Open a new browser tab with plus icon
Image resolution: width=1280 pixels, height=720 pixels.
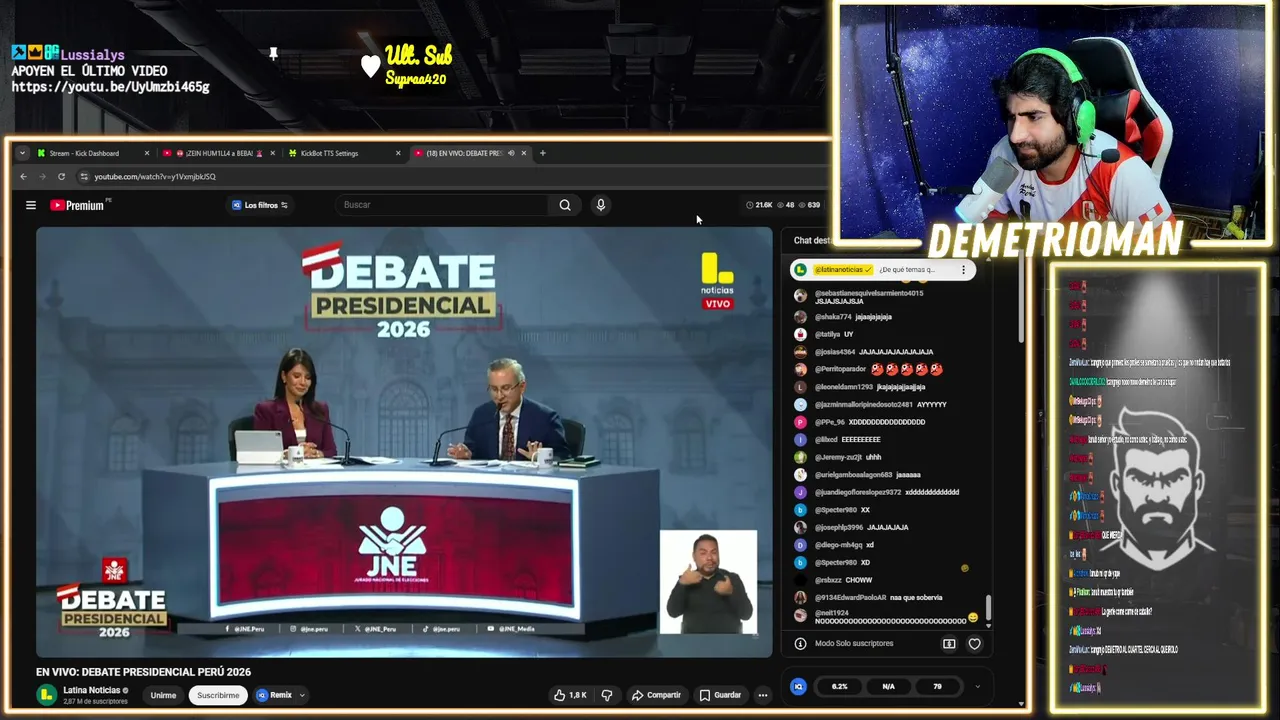click(x=542, y=153)
